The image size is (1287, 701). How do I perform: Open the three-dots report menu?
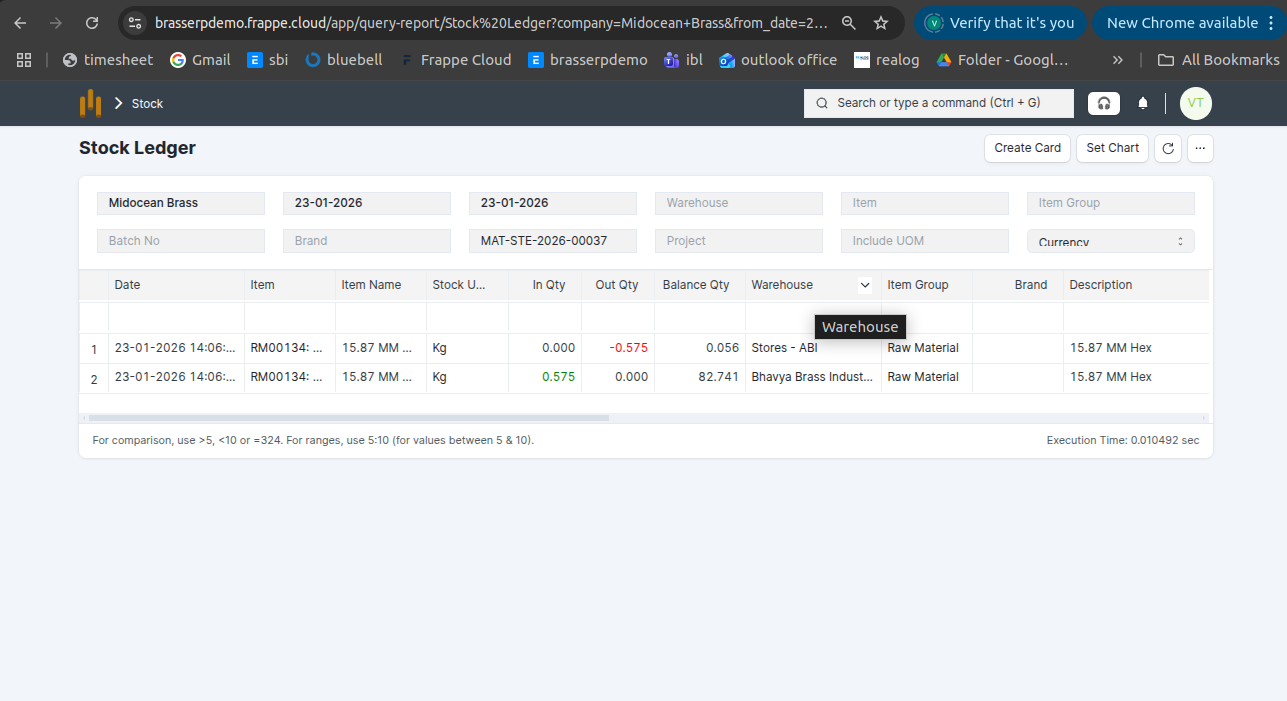click(1200, 148)
